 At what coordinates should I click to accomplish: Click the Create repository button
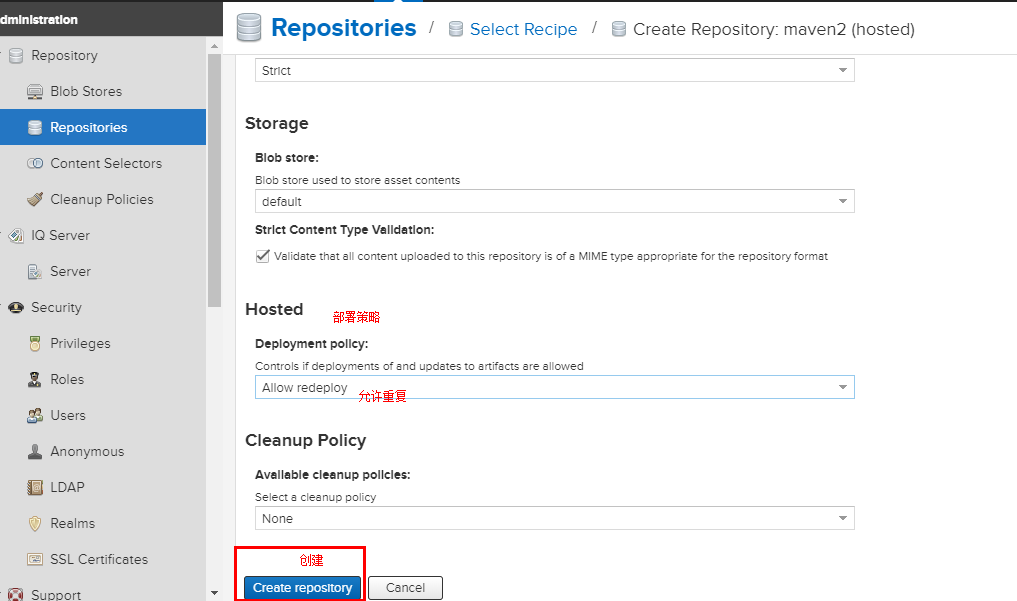302,588
